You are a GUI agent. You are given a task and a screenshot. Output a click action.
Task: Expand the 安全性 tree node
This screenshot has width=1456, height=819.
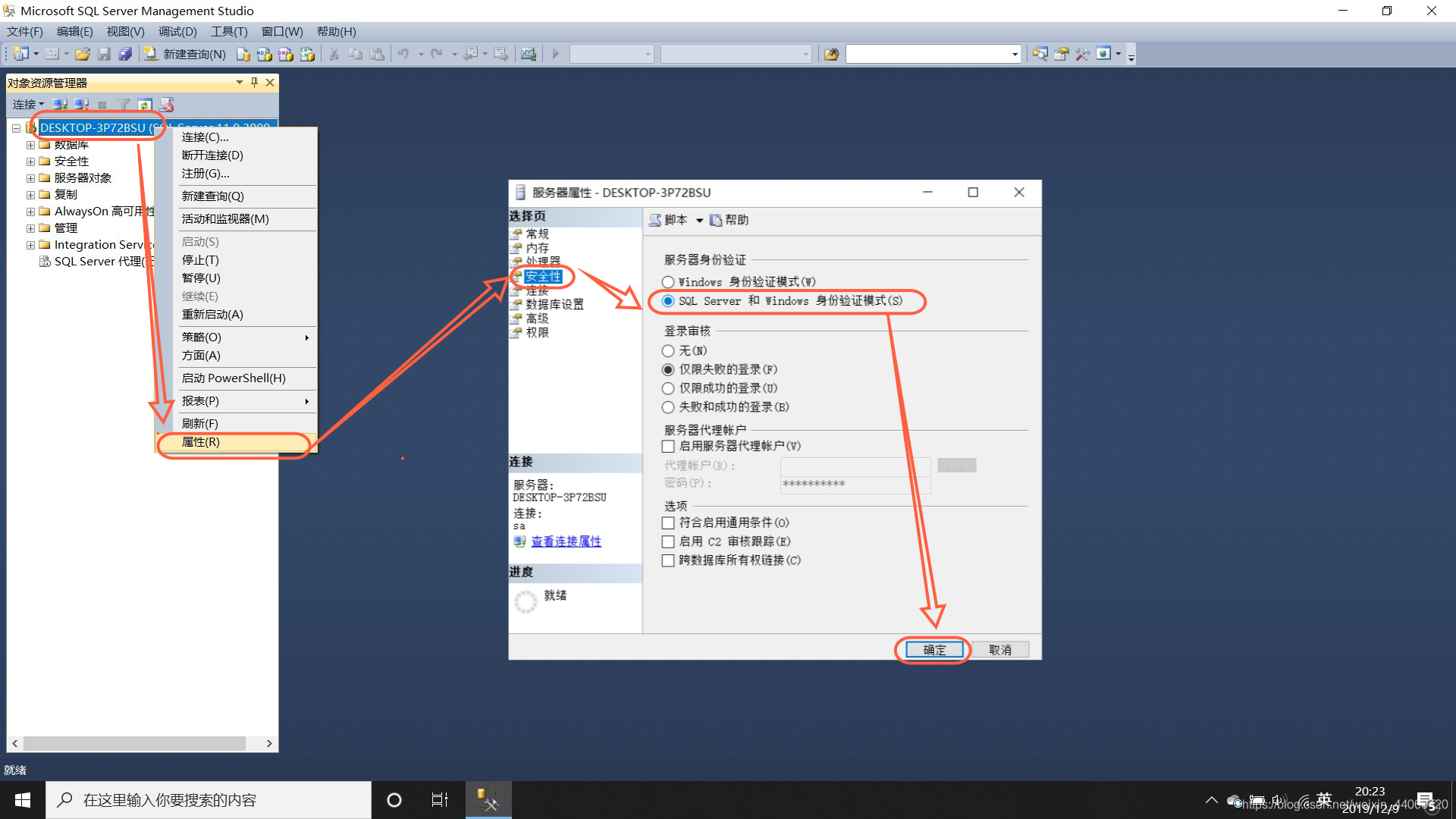click(x=30, y=162)
